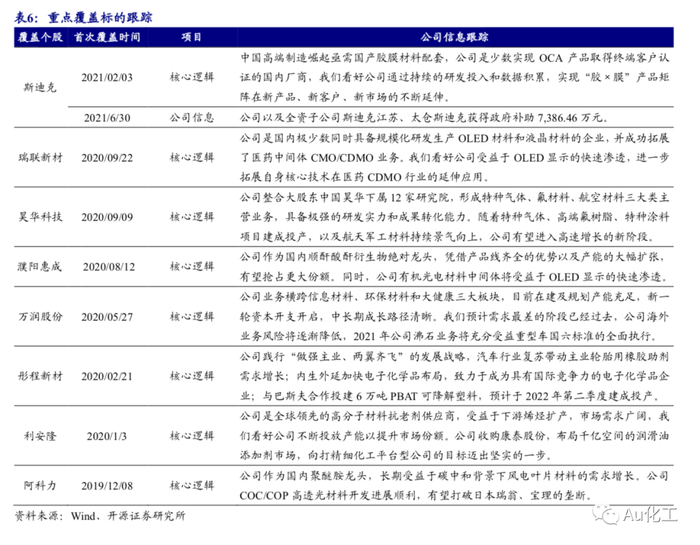Select the stock name '万润股份'

tap(41, 316)
